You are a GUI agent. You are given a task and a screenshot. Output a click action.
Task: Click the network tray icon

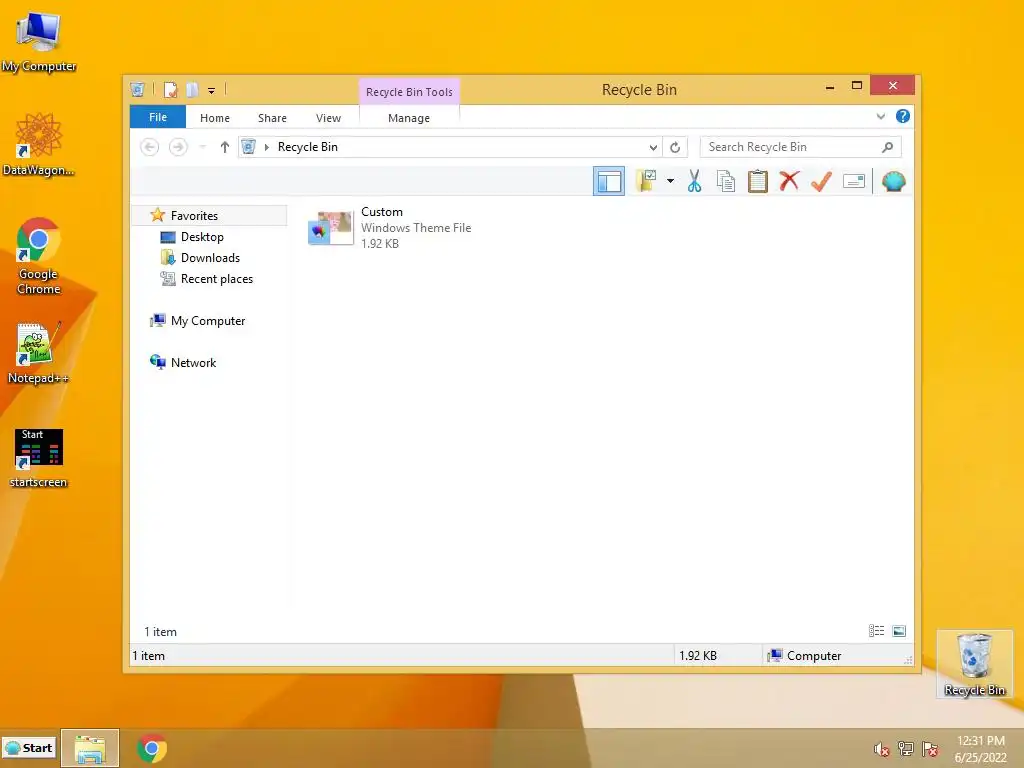point(905,749)
